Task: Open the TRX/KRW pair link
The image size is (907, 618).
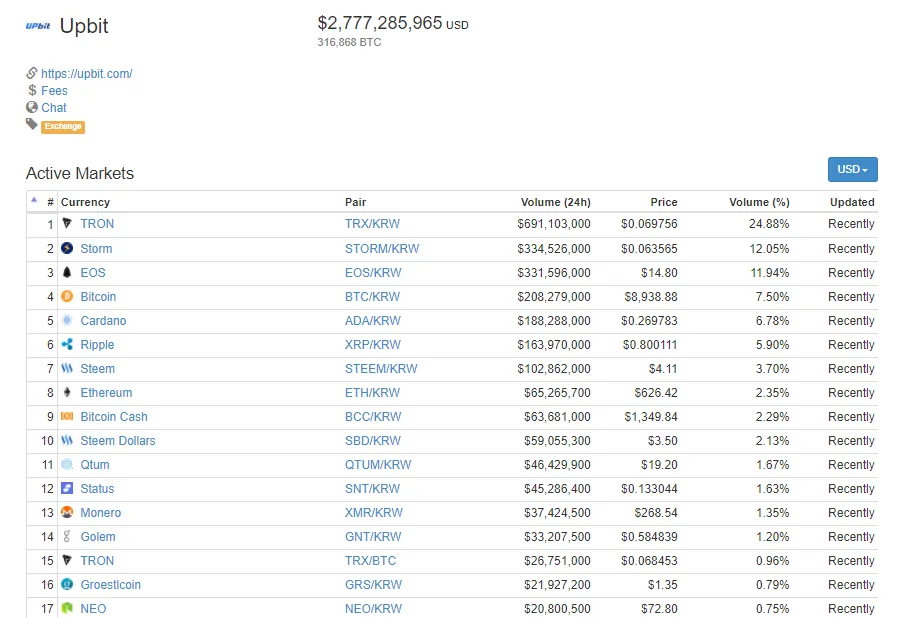Action: 373,224
